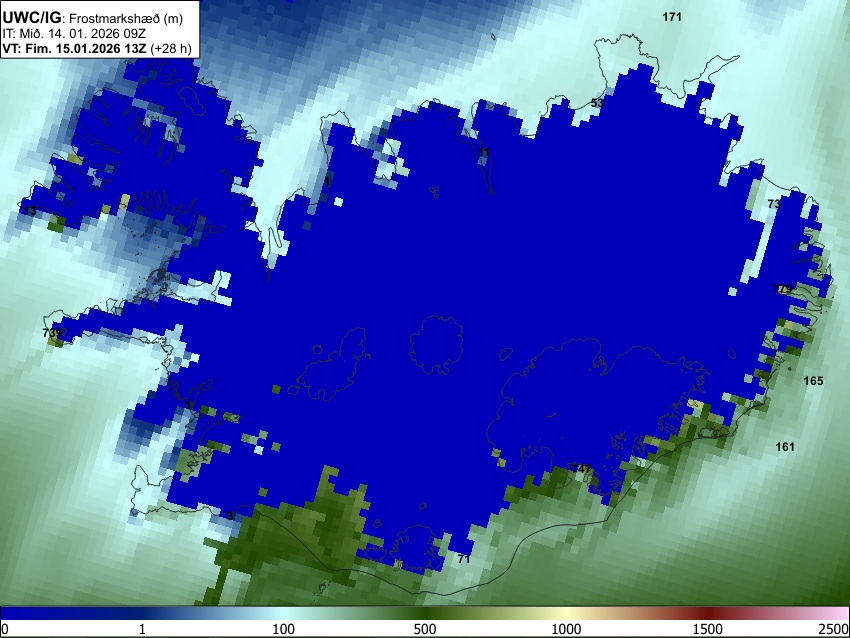The height and width of the screenshot is (638, 850).
Task: Click the station value 747 near the glacier
Action: tap(582, 469)
